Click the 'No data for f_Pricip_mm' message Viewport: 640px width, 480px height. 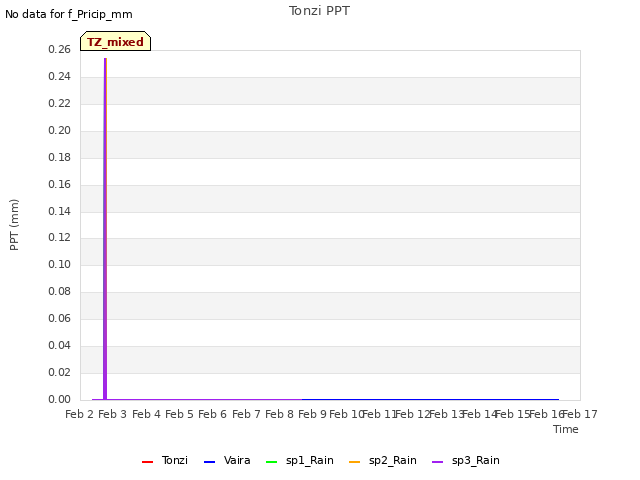tap(69, 14)
